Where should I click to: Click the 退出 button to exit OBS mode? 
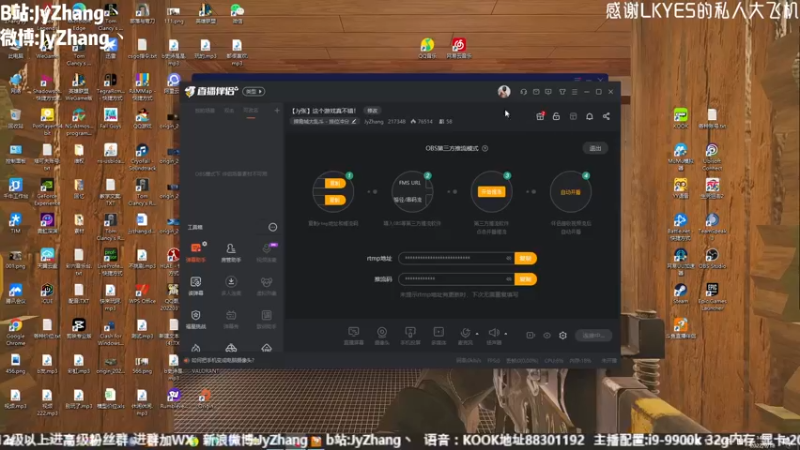[595, 148]
